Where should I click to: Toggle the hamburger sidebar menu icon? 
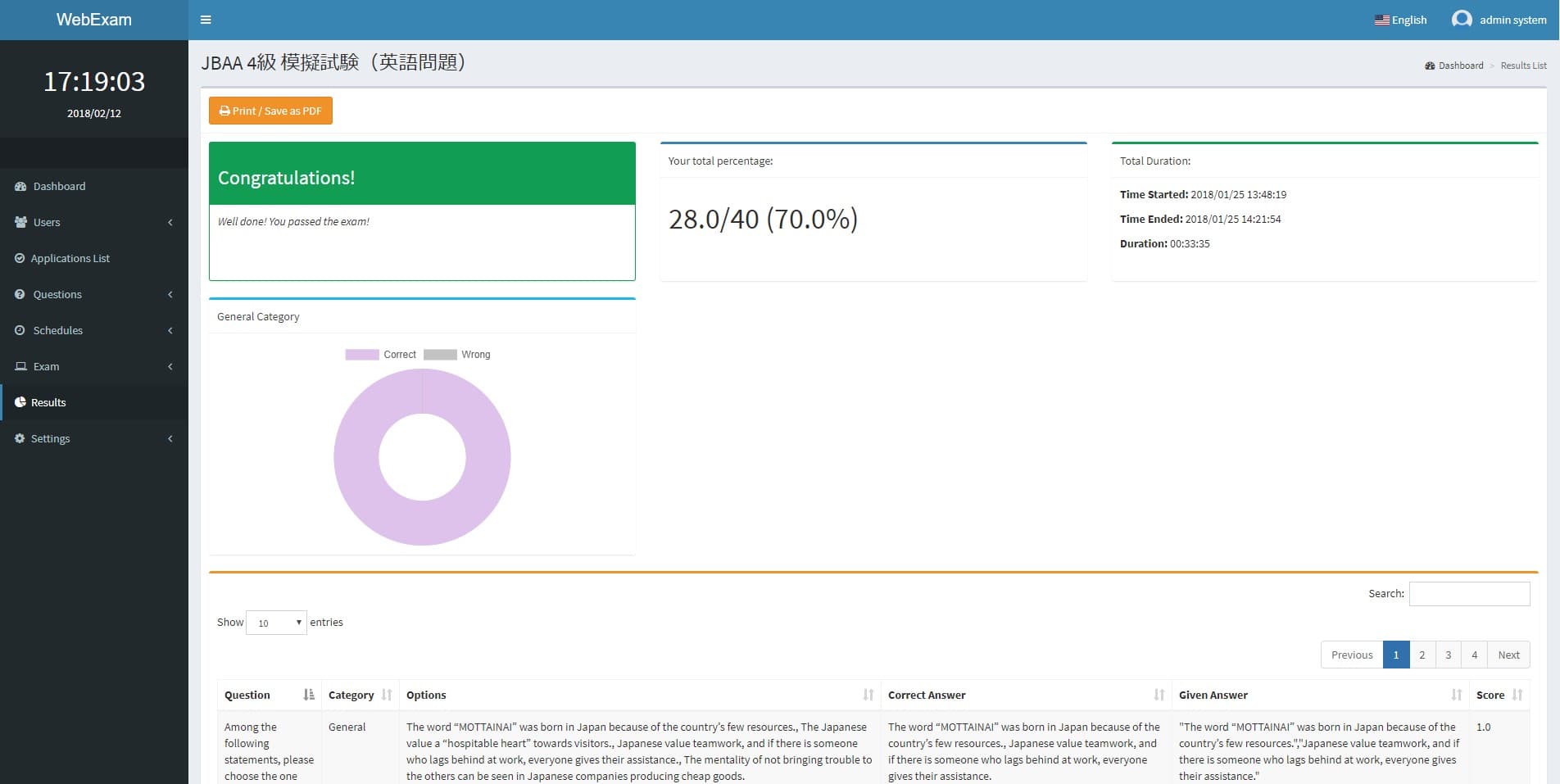tap(206, 20)
